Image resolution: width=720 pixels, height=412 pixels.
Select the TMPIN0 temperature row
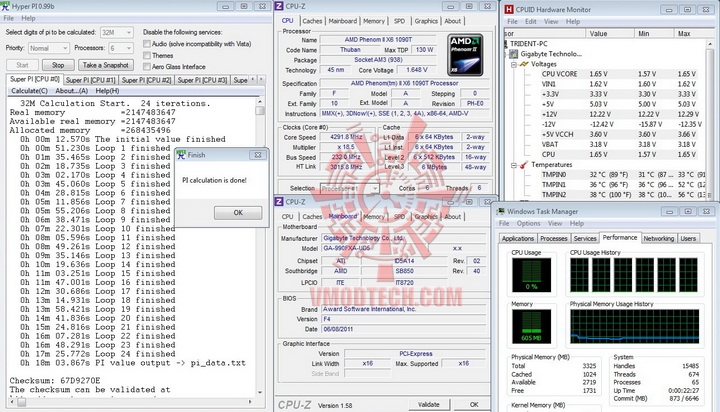pos(622,175)
